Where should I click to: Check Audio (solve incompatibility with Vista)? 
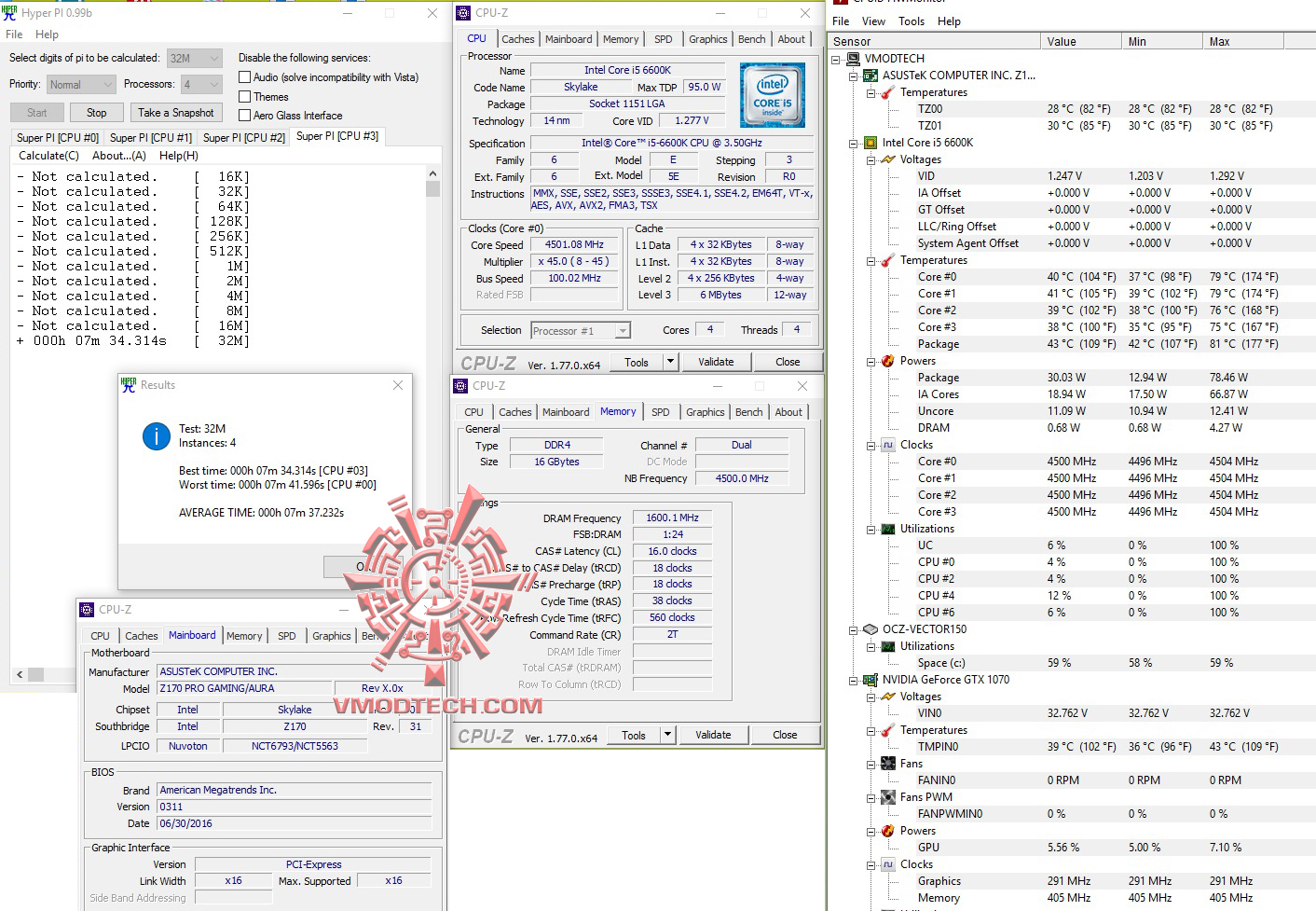[x=244, y=76]
